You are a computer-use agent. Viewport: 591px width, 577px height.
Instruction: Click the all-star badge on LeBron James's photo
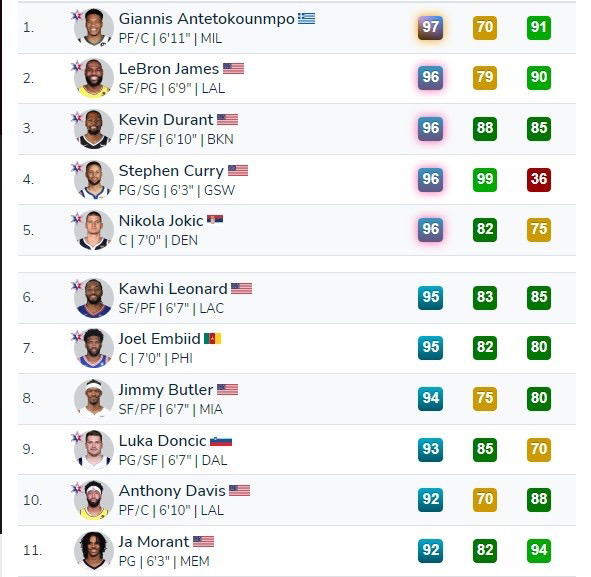pos(77,67)
